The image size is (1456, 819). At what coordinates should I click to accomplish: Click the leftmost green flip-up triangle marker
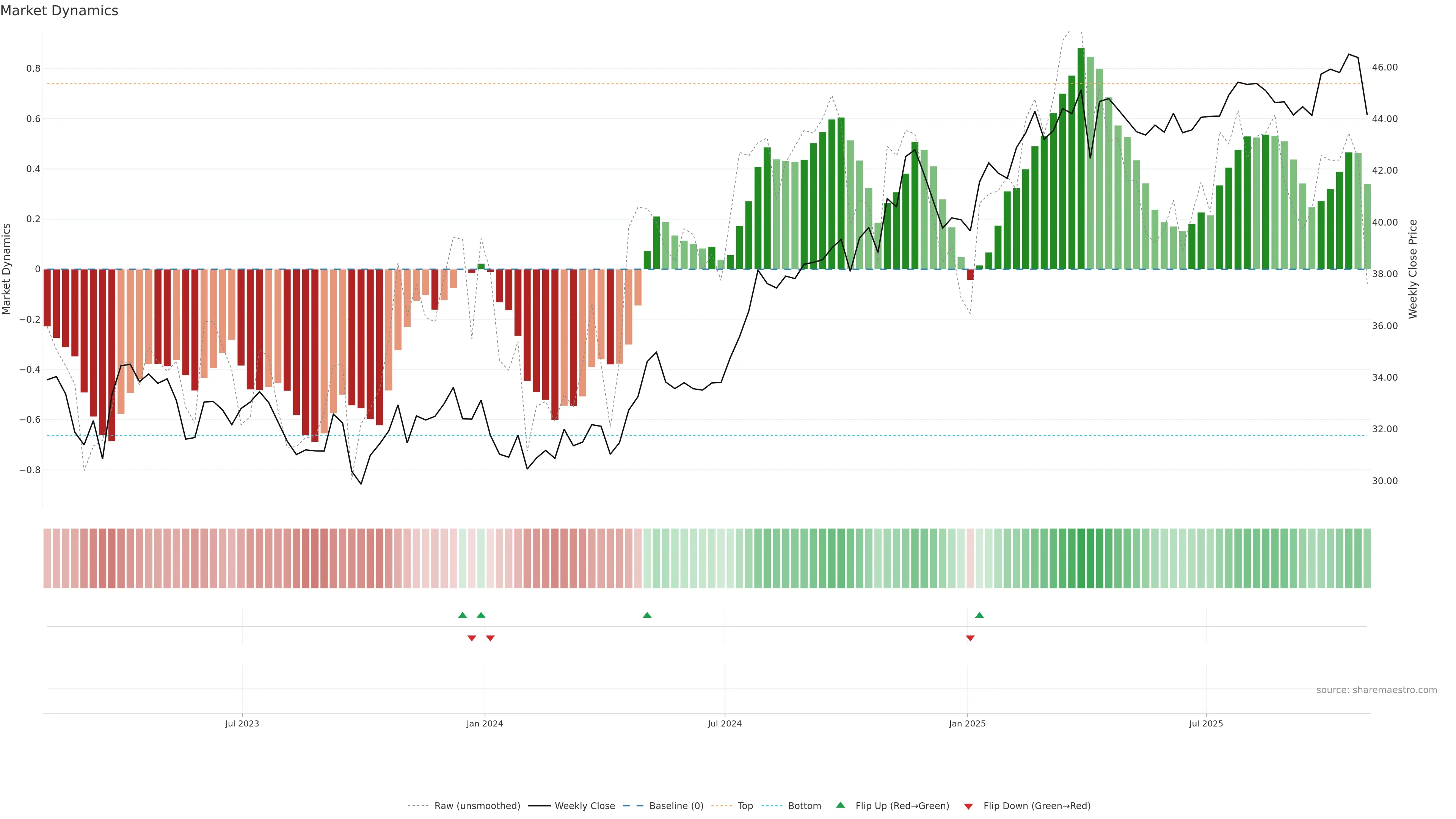tap(462, 615)
